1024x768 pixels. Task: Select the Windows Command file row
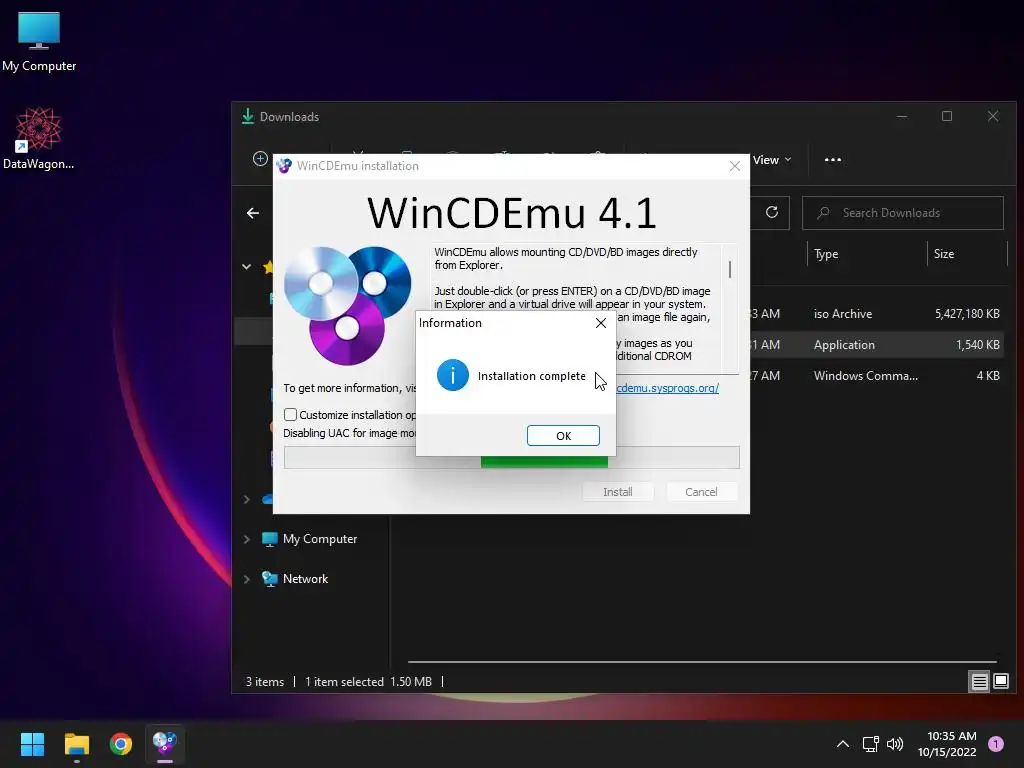coord(875,376)
